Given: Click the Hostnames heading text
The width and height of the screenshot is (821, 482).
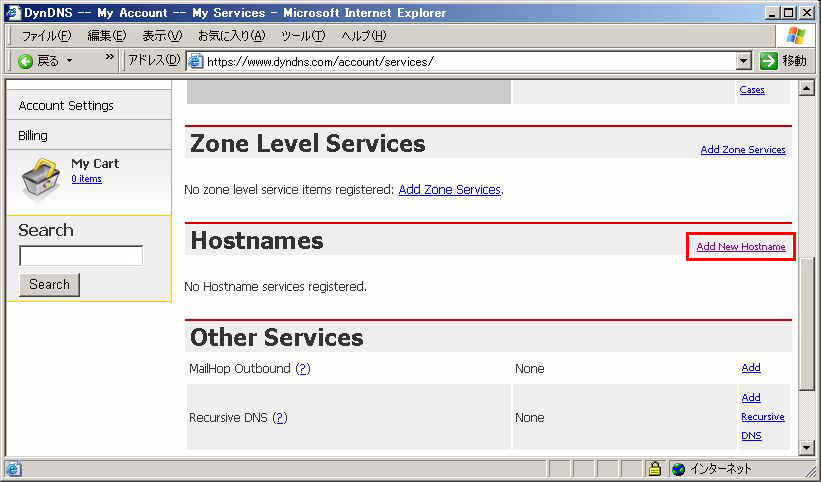Looking at the screenshot, I should coord(257,241).
